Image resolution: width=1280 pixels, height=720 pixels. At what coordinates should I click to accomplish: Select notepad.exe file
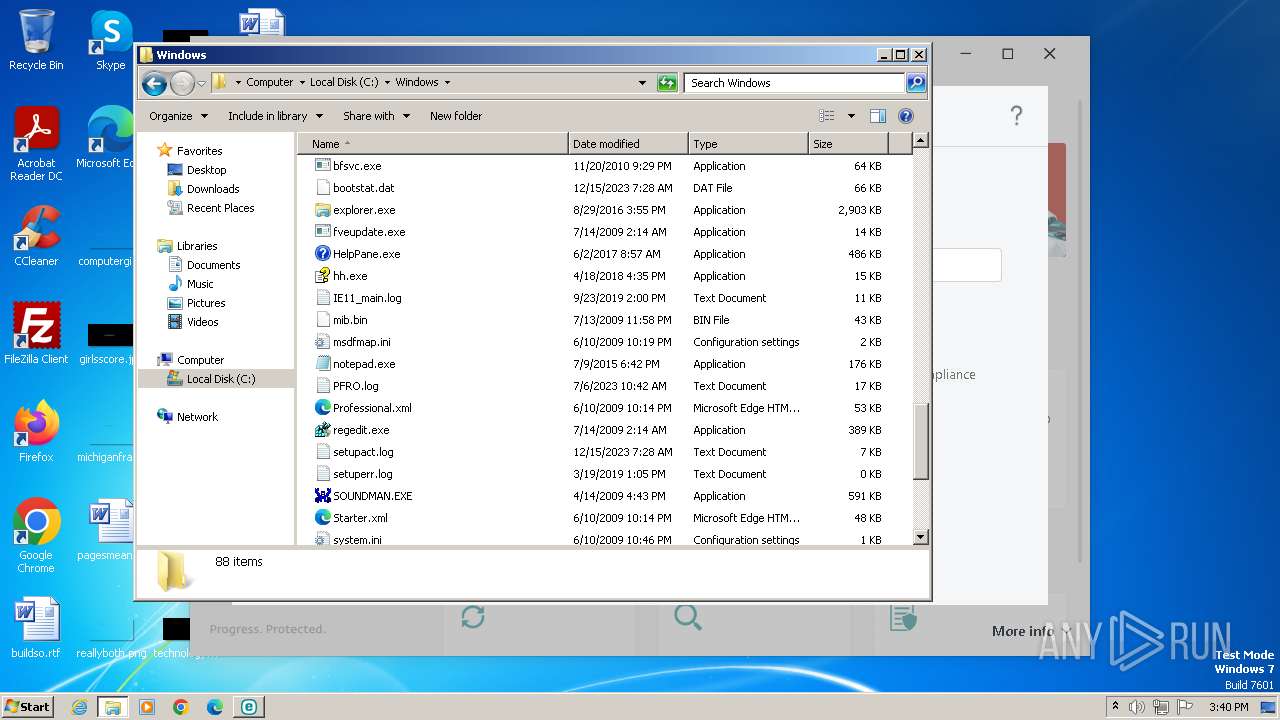pos(364,364)
